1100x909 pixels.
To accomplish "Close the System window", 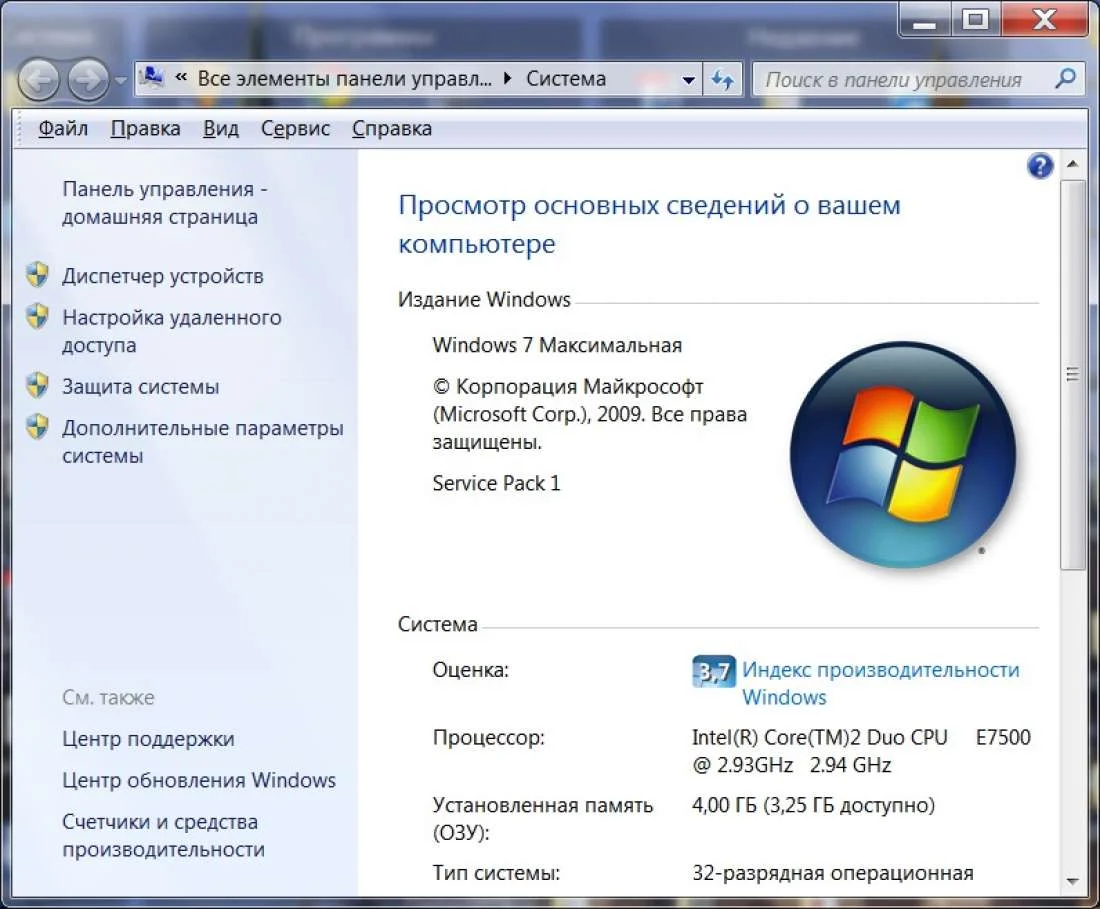I will [x=1045, y=19].
